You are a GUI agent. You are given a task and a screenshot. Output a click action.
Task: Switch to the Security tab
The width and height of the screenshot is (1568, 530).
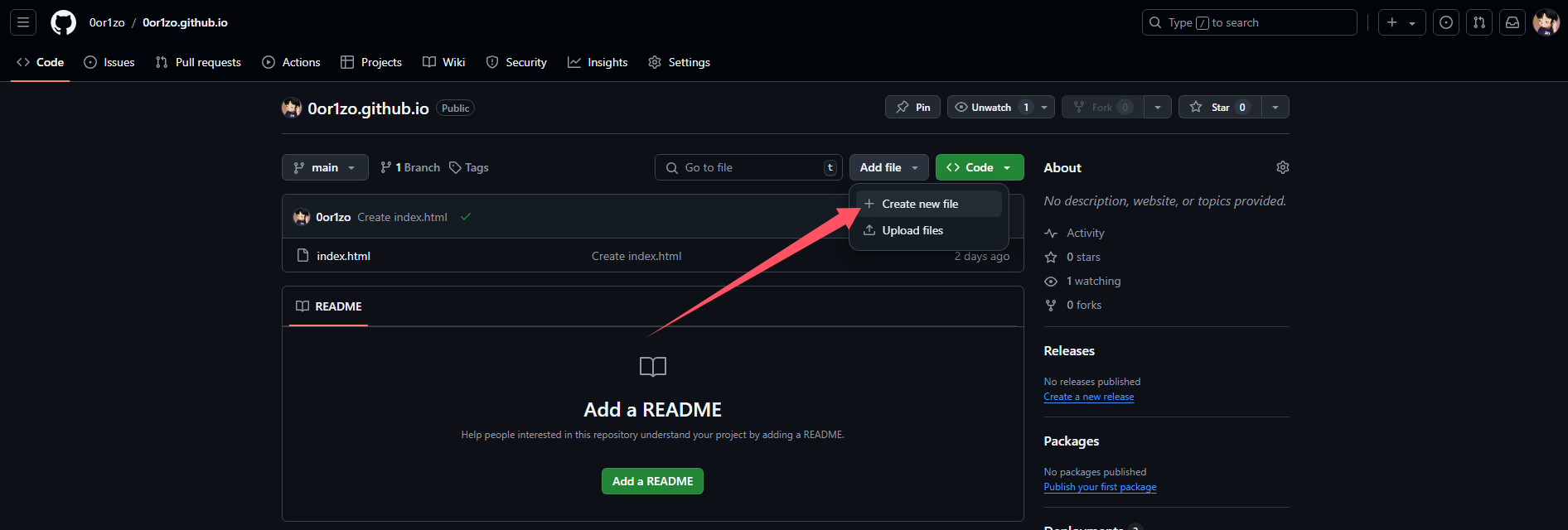(x=516, y=62)
